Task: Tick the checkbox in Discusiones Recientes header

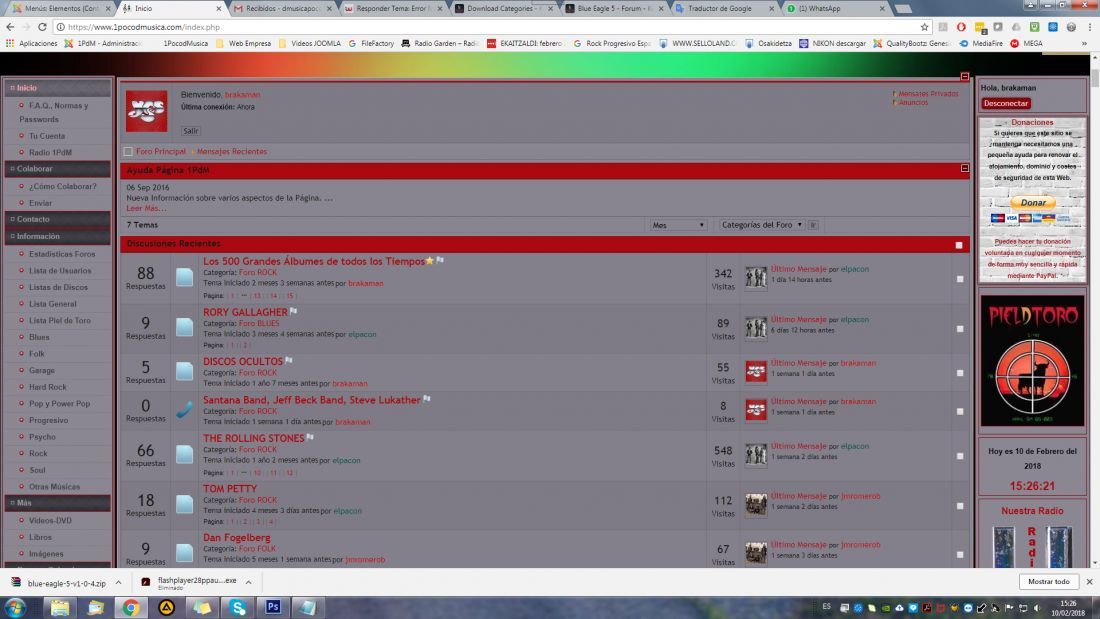Action: pos(959,245)
